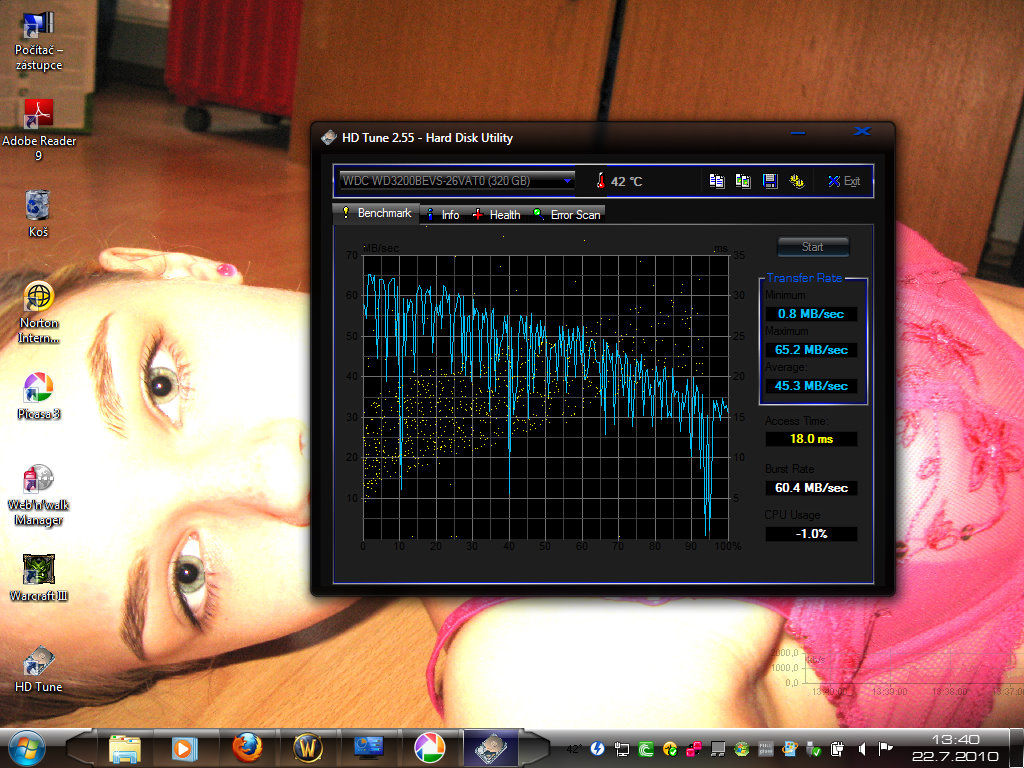The width and height of the screenshot is (1024, 768).
Task: Click the Windows Start orb
Action: (26, 747)
